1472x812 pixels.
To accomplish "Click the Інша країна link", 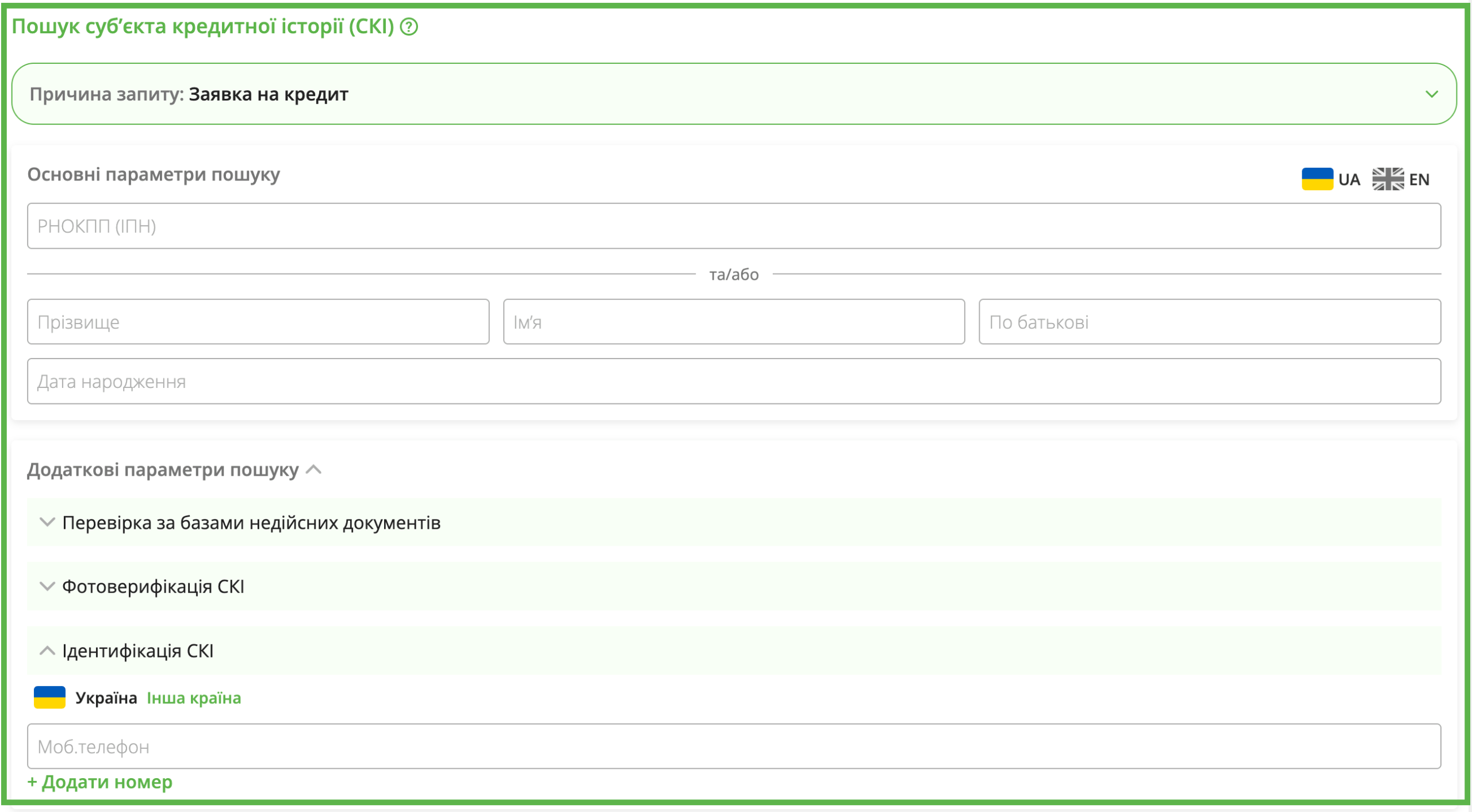I will 194,698.
